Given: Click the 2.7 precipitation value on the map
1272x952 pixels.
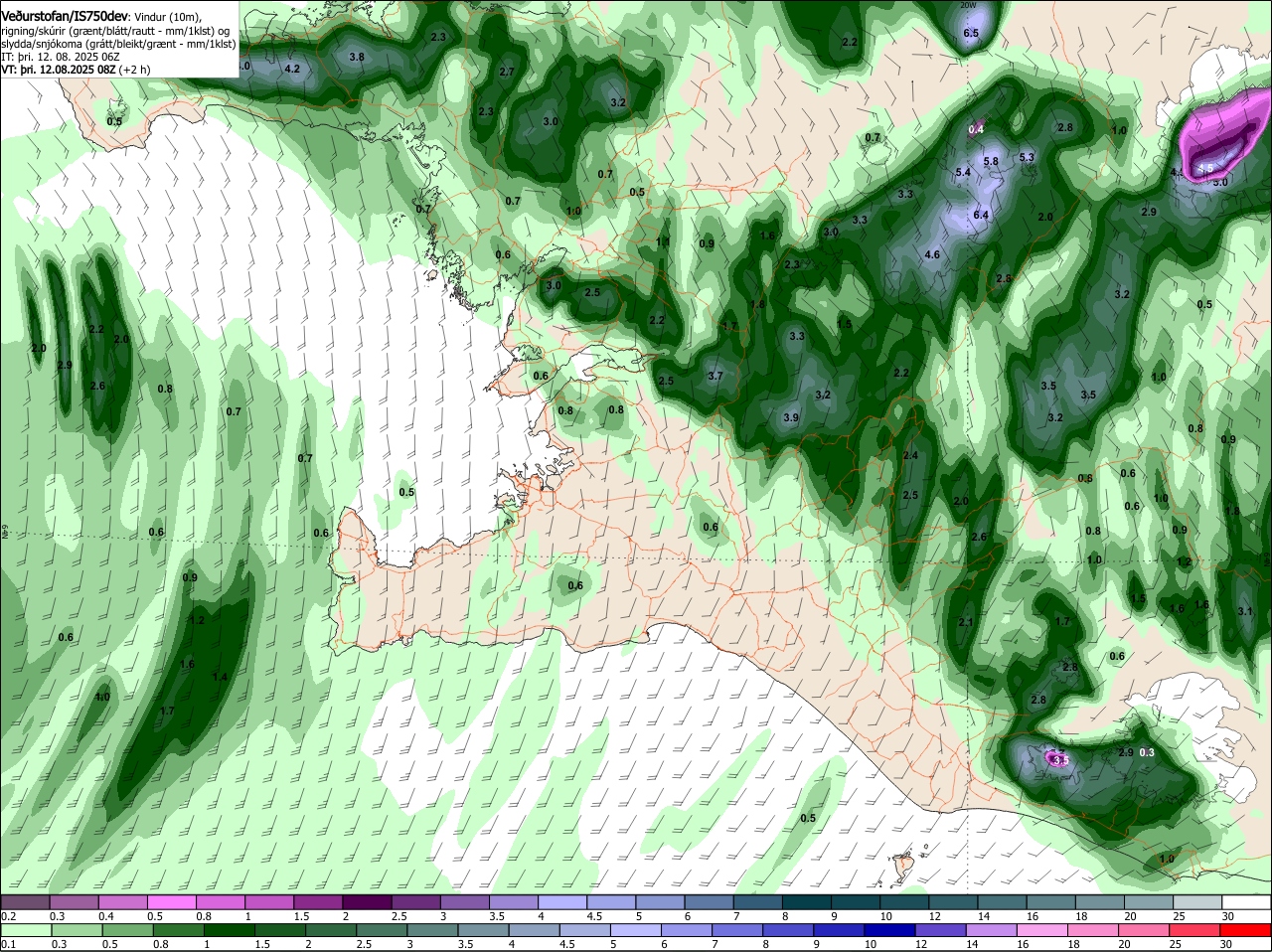Looking at the screenshot, I should tap(507, 72).
